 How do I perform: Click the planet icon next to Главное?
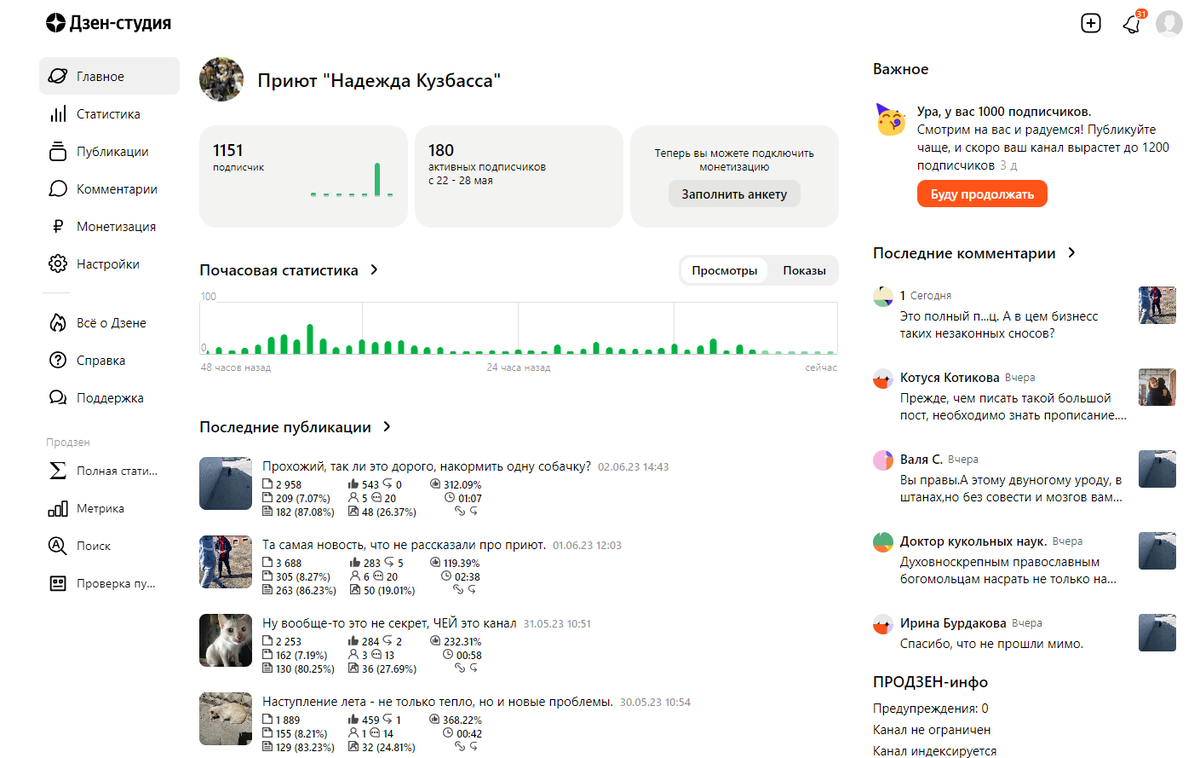point(58,77)
